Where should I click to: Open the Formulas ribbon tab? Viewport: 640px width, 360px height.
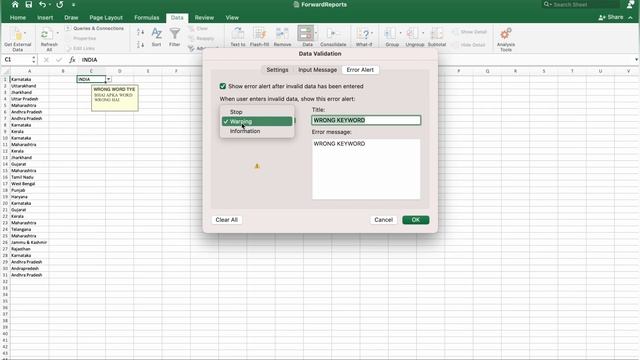point(147,18)
